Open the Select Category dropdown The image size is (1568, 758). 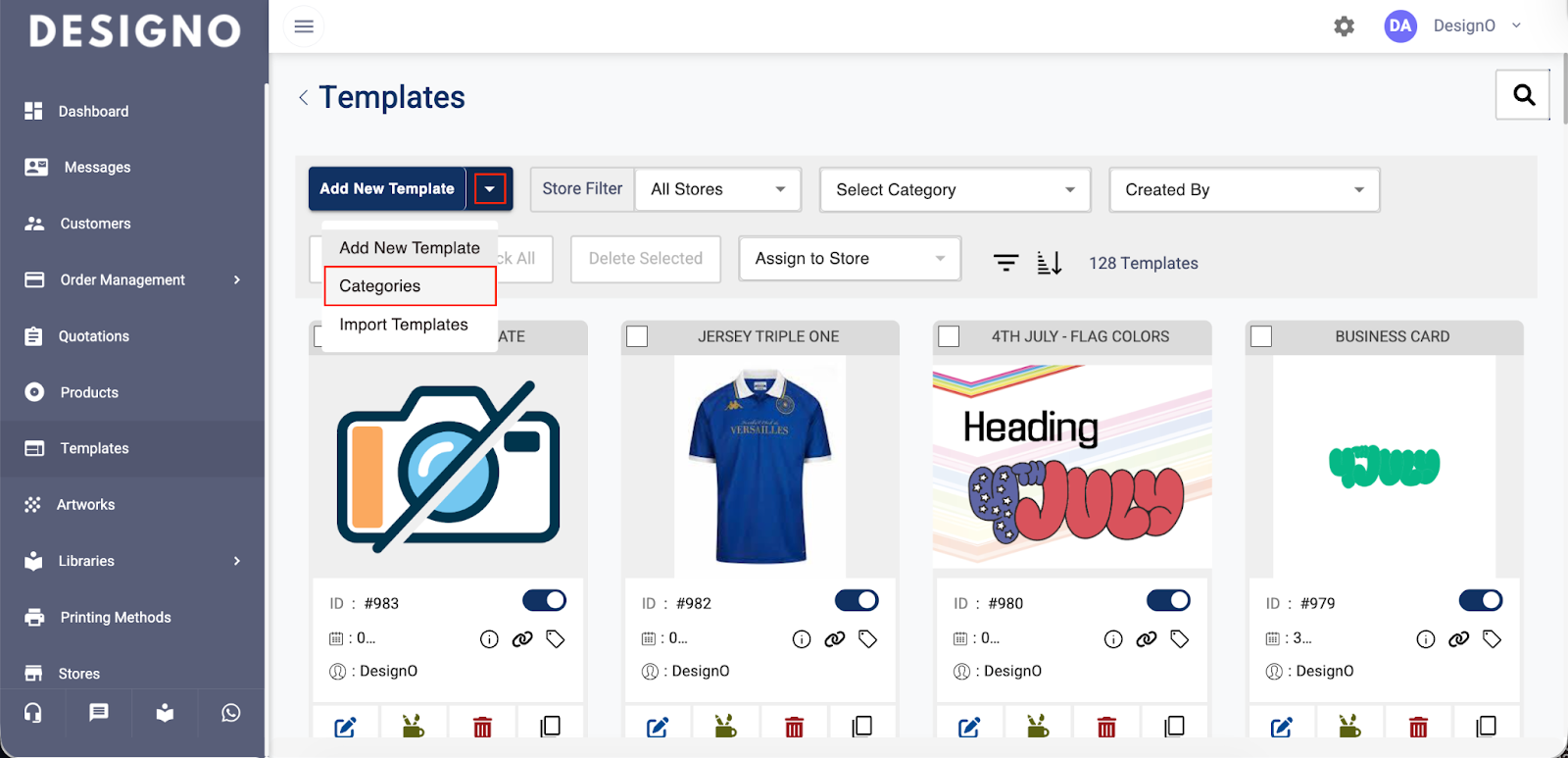tap(955, 190)
